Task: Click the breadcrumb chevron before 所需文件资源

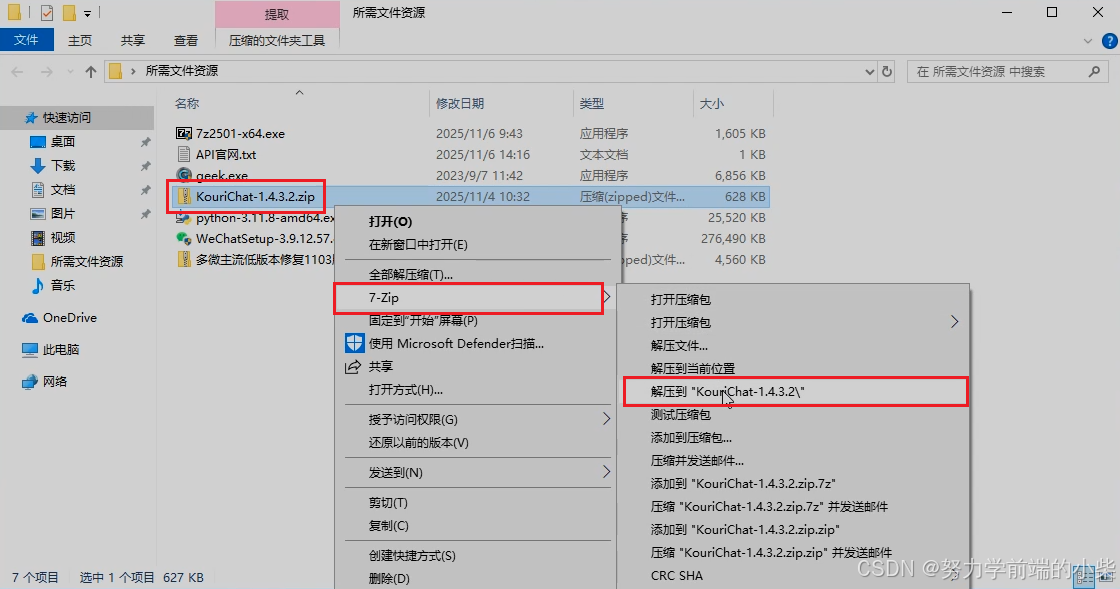Action: click(133, 71)
